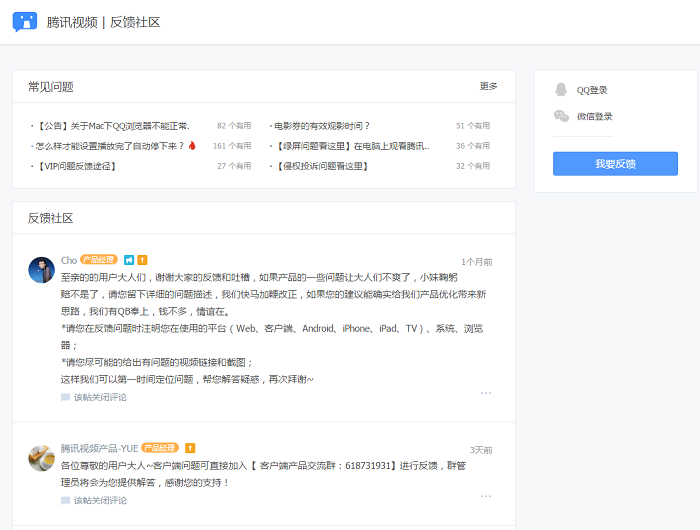Click the comment icon under Cho's post
700x530 pixels.
click(x=65, y=397)
